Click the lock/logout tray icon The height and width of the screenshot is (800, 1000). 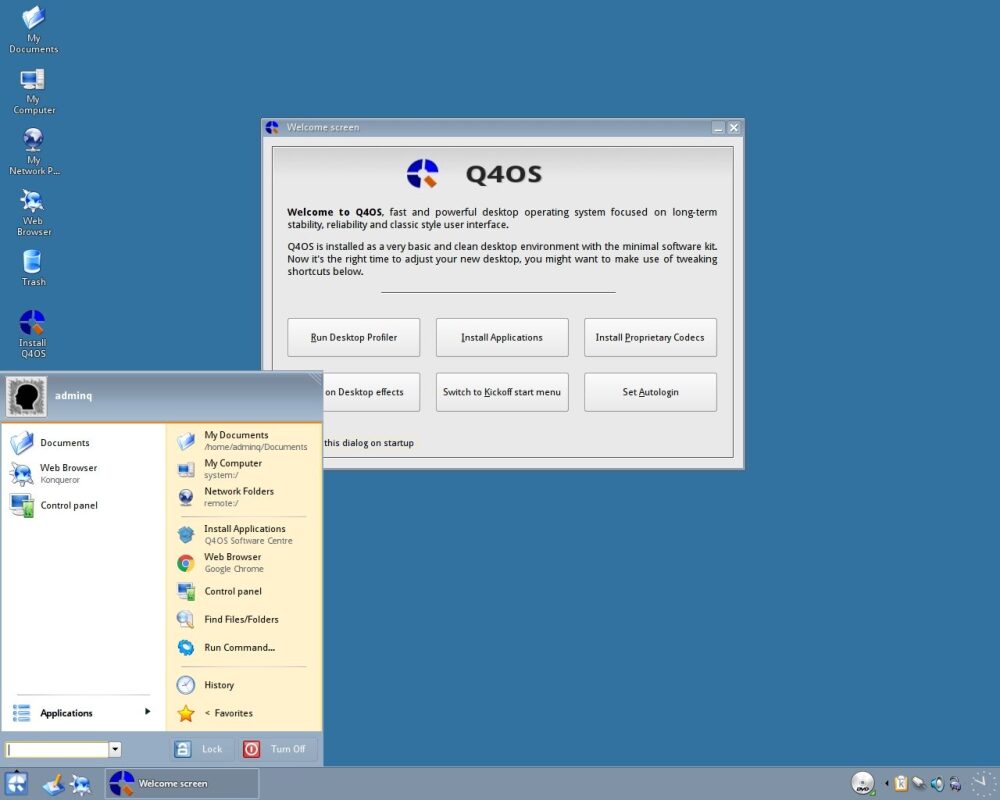coord(955,783)
